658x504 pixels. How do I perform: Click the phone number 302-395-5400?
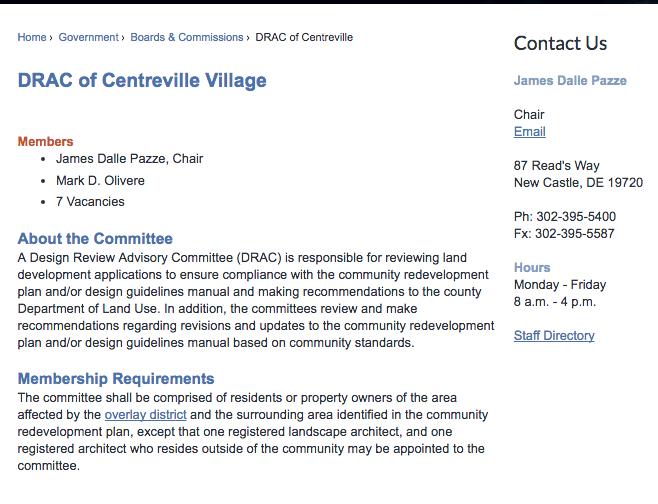(576, 217)
